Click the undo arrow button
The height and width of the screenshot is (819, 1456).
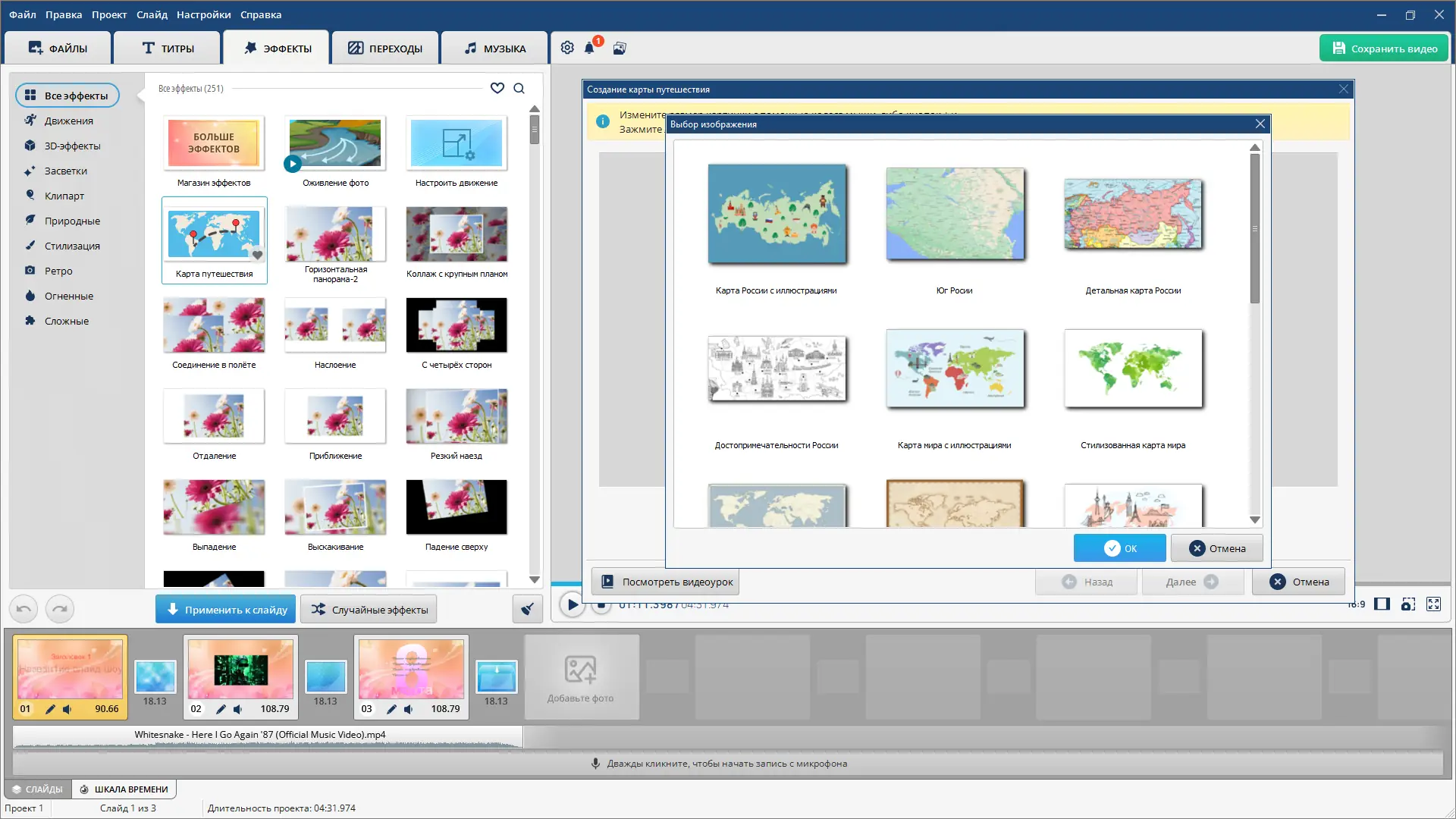coord(24,609)
